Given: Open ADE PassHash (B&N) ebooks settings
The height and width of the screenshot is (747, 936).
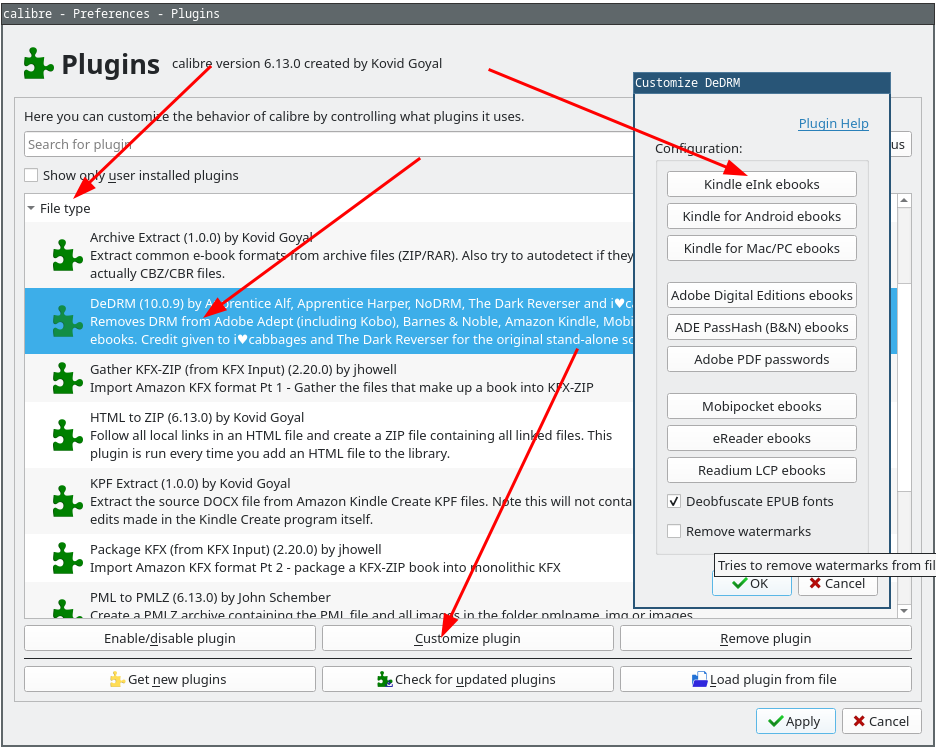Looking at the screenshot, I should point(762,327).
